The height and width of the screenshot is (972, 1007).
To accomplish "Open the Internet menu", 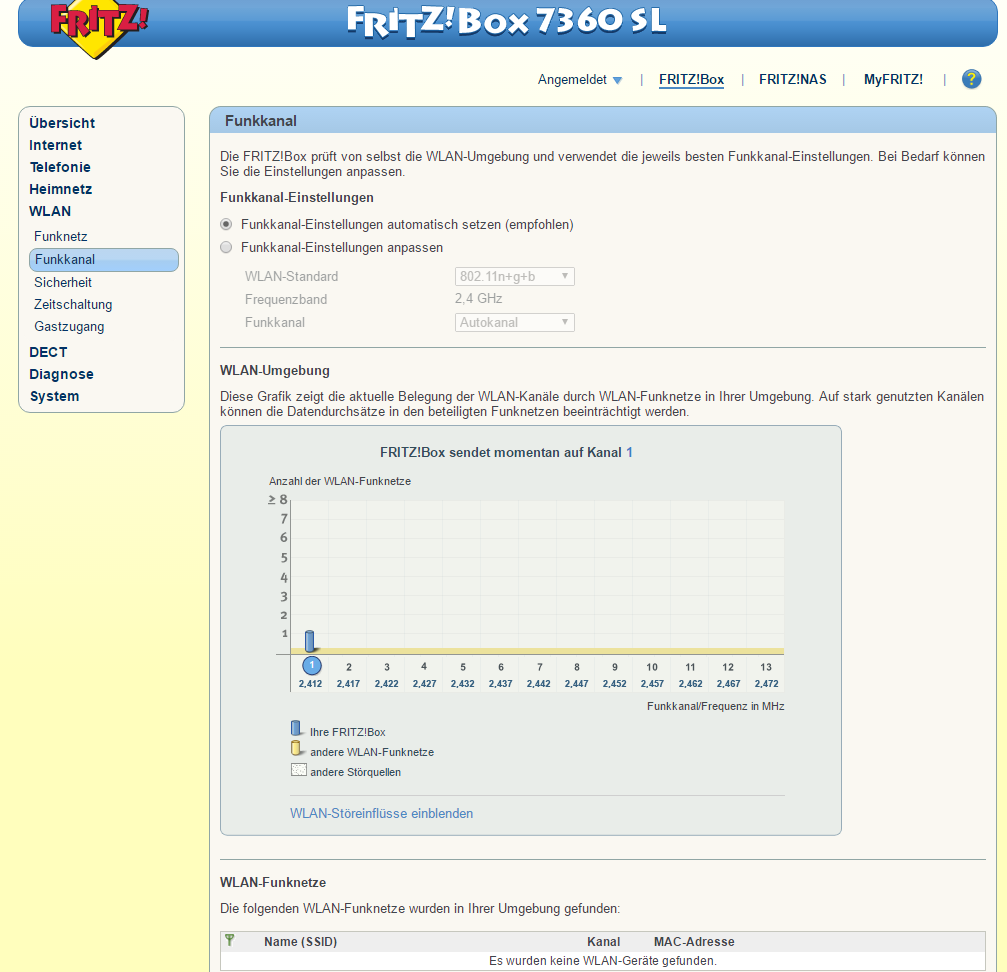I will click(x=55, y=145).
